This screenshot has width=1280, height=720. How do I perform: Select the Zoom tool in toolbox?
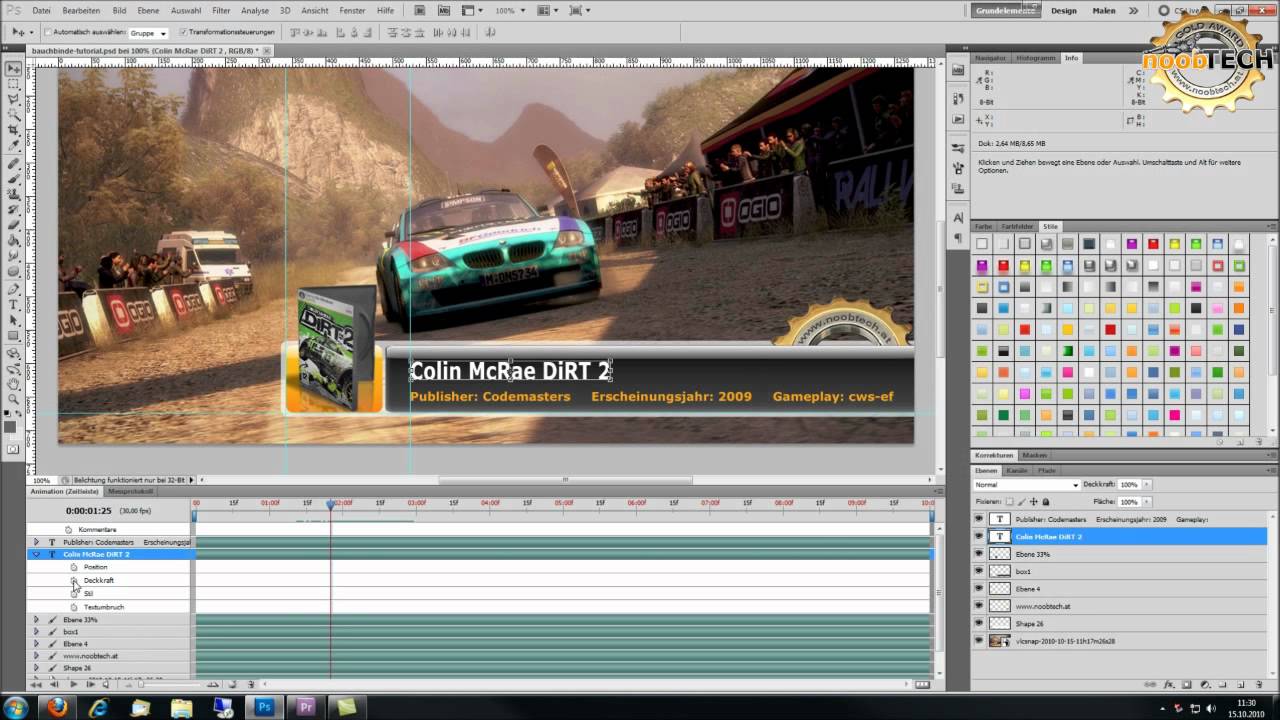(15, 397)
